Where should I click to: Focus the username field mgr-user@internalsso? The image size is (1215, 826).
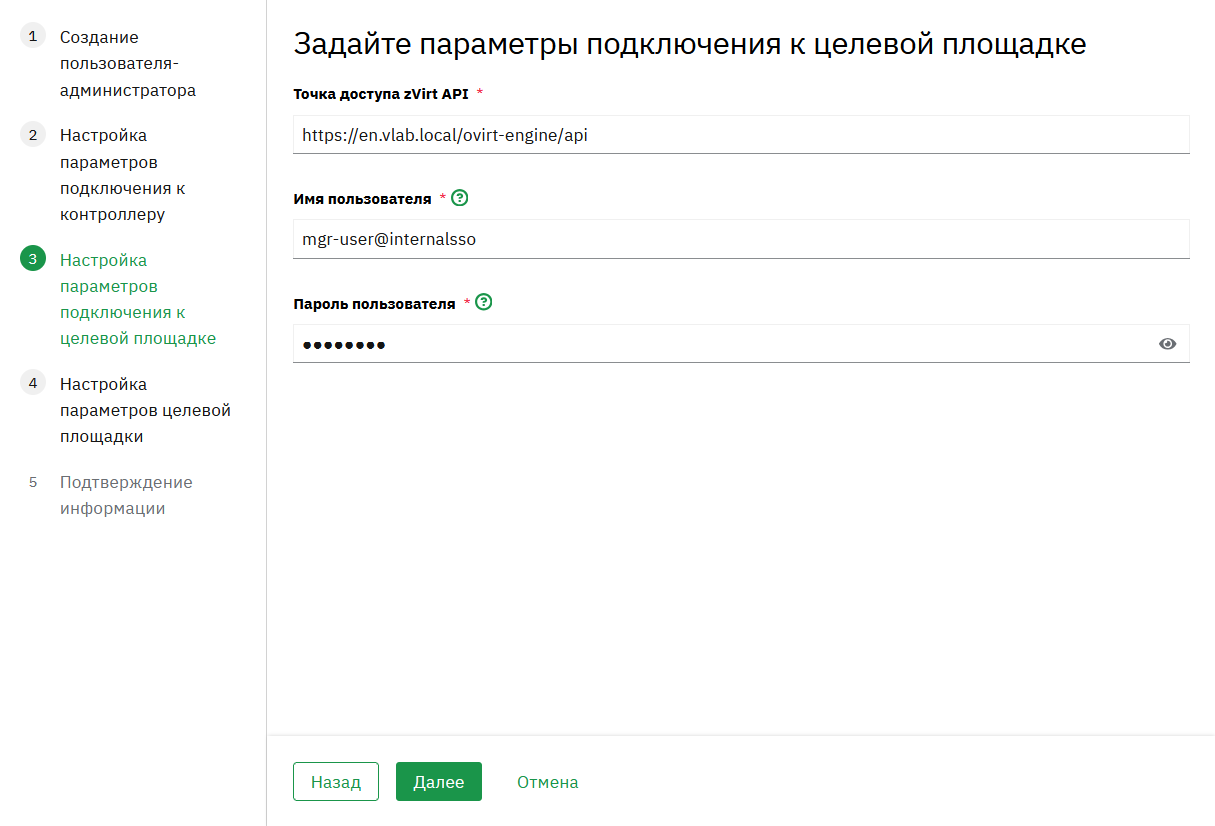(x=741, y=239)
